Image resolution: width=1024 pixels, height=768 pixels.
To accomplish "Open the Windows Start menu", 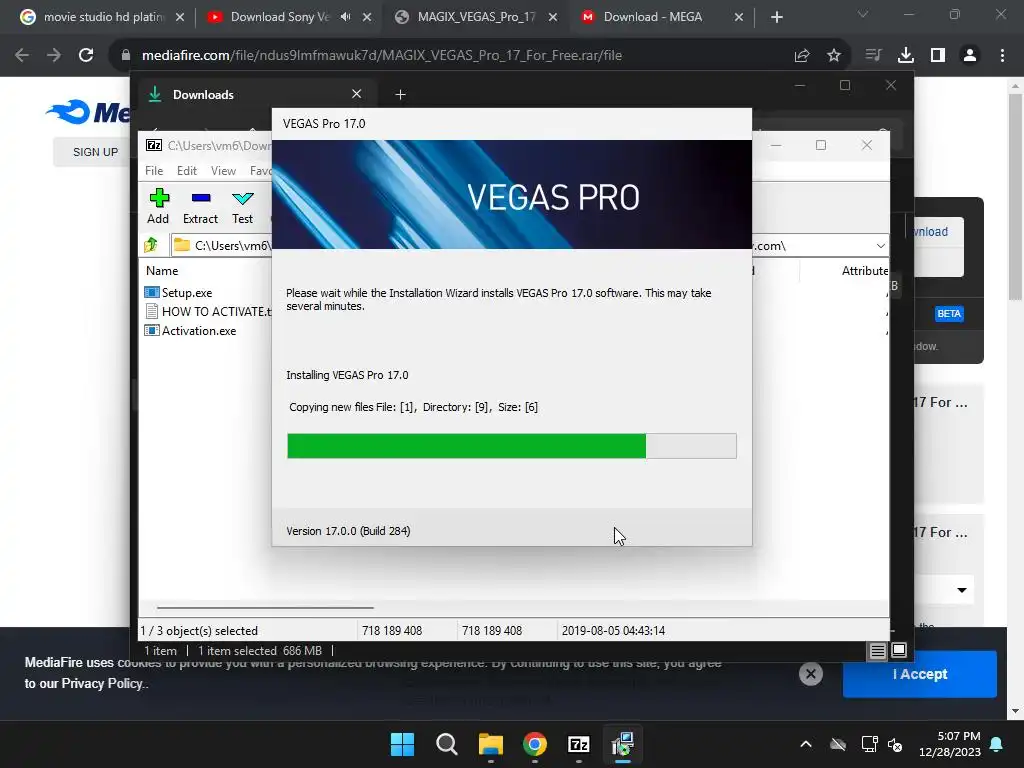I will coord(402,744).
